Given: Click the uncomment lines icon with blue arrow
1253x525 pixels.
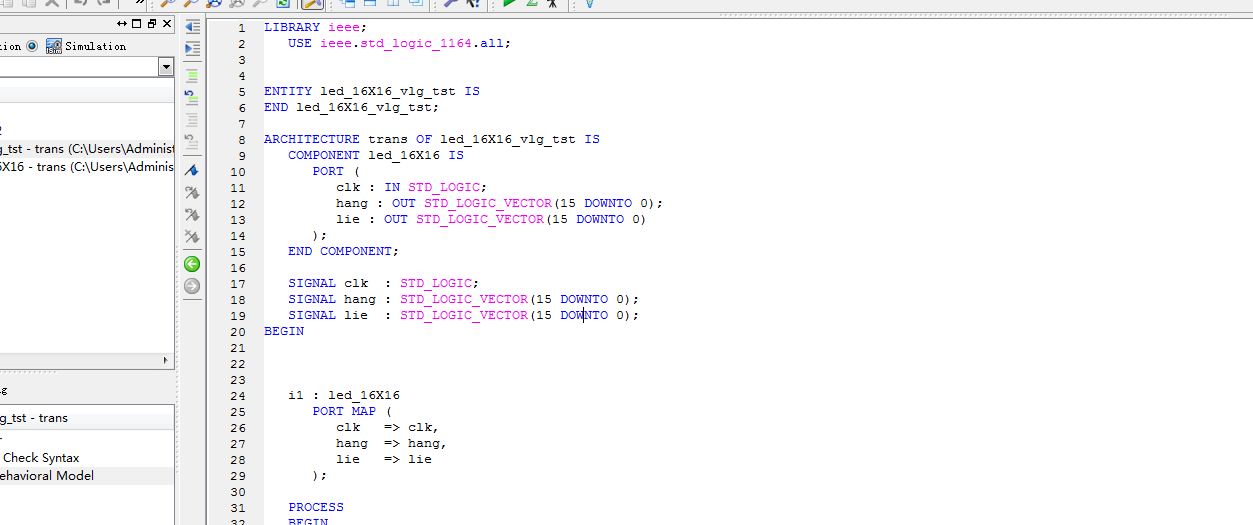Looking at the screenshot, I should pos(192,96).
